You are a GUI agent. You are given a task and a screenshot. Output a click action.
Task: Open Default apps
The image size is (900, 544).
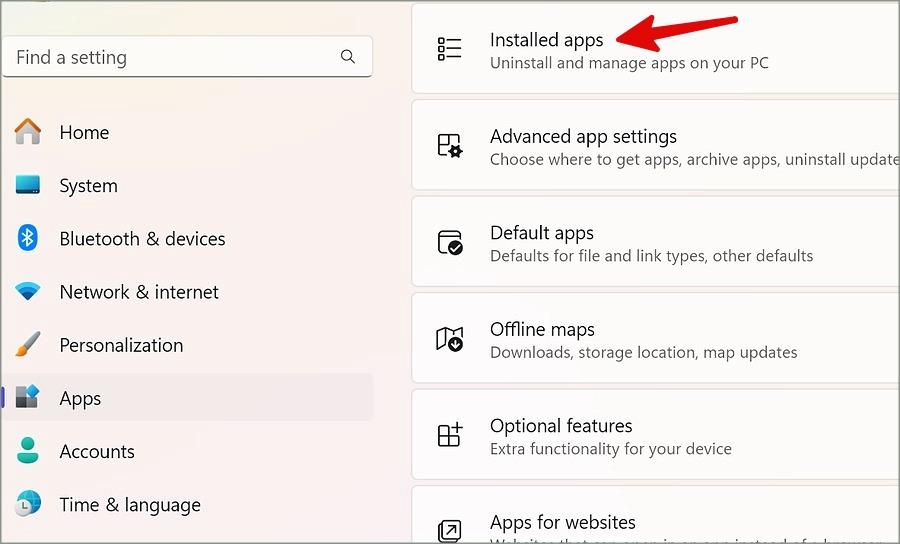coord(542,233)
